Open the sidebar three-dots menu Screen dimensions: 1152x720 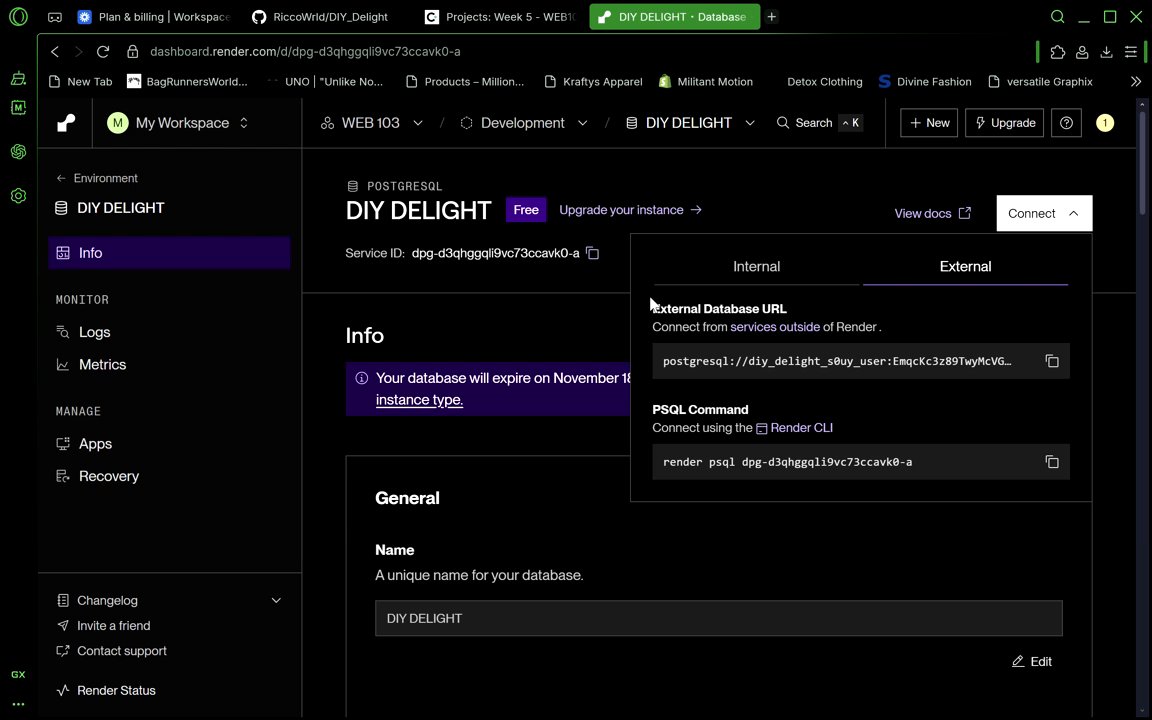(x=18, y=704)
